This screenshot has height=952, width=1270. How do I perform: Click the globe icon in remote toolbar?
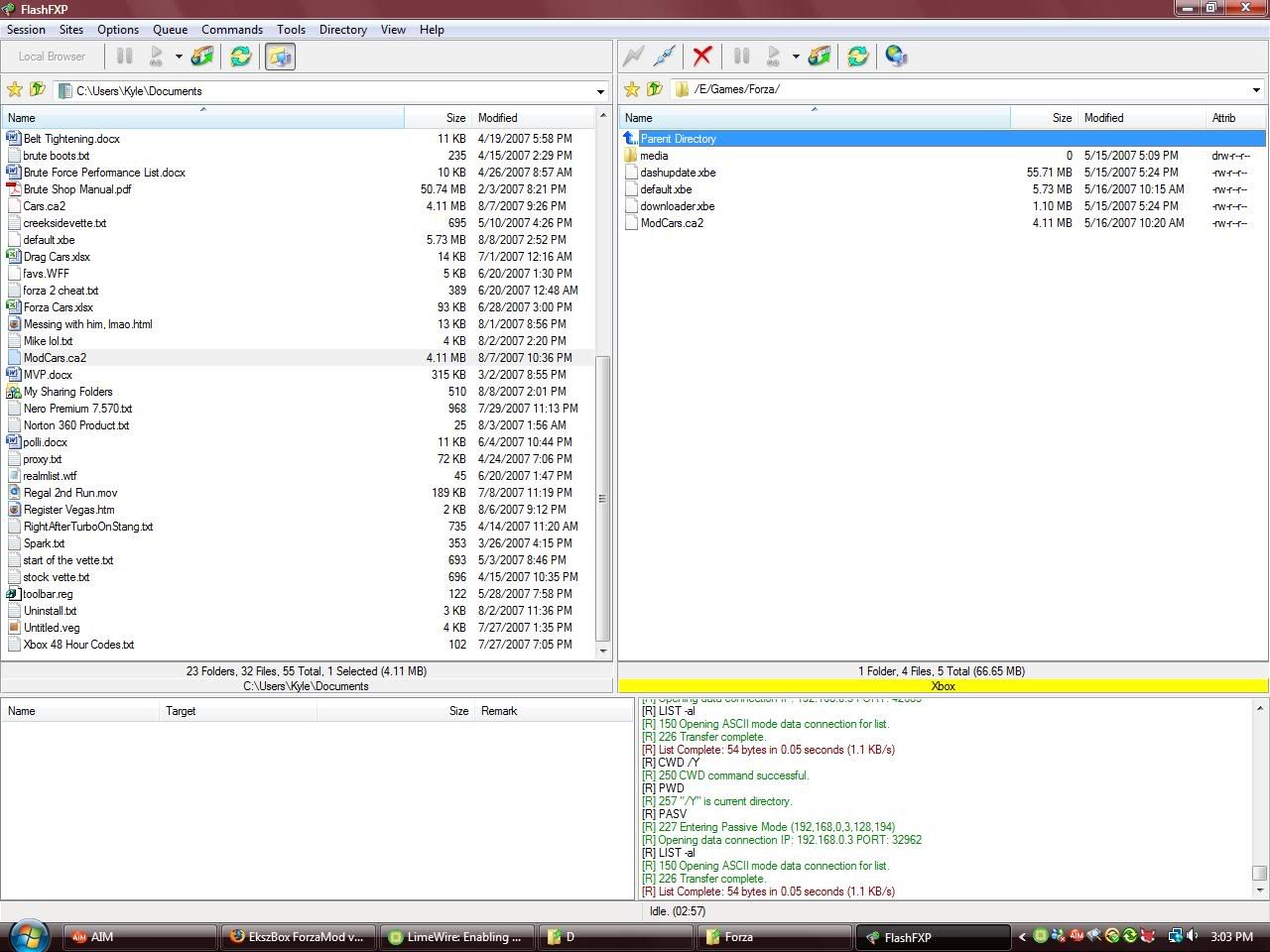(896, 57)
